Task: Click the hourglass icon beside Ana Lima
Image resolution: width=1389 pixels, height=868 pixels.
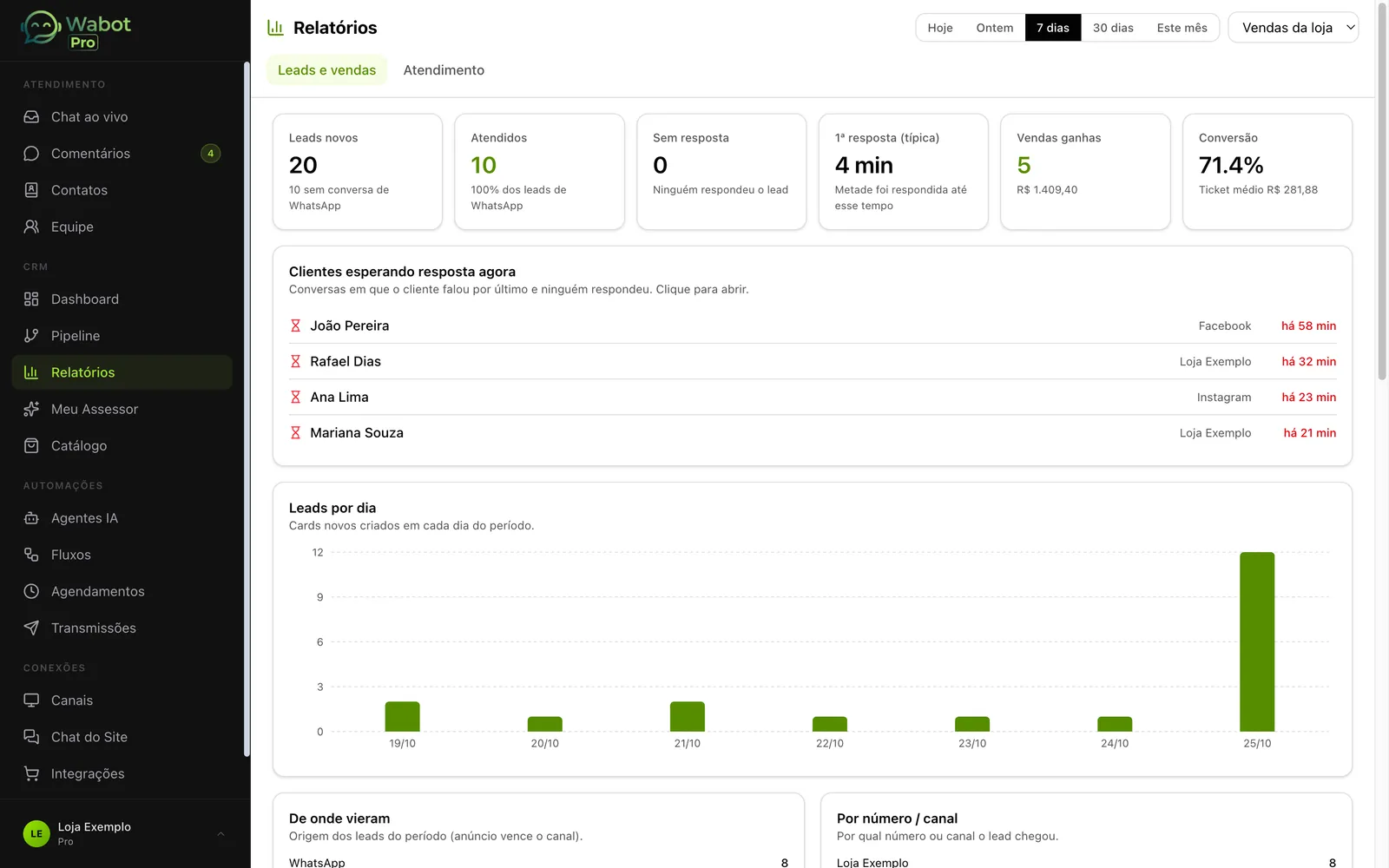Action: tap(295, 397)
